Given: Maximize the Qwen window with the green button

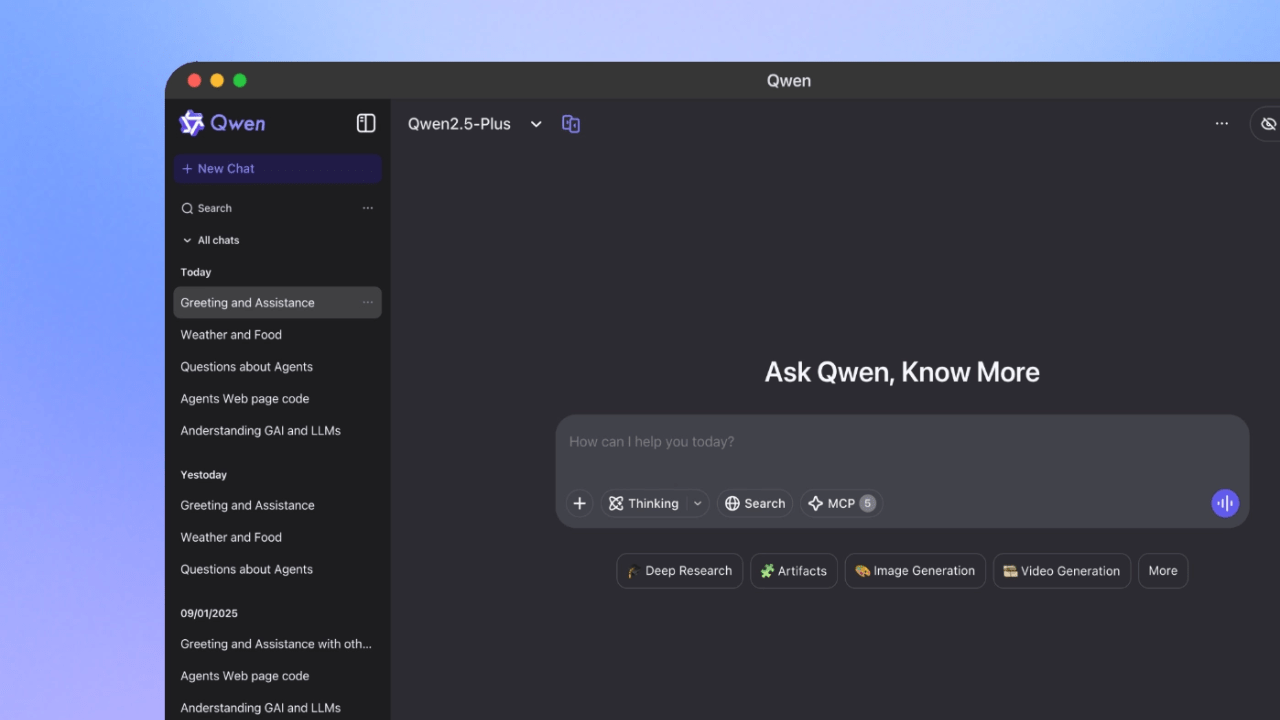Looking at the screenshot, I should pos(240,81).
